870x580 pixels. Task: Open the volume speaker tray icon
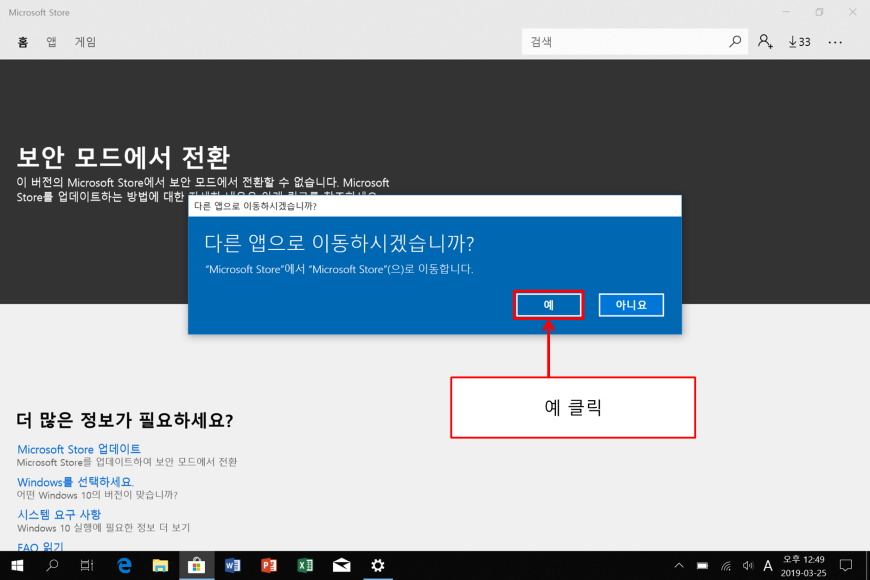[747, 566]
